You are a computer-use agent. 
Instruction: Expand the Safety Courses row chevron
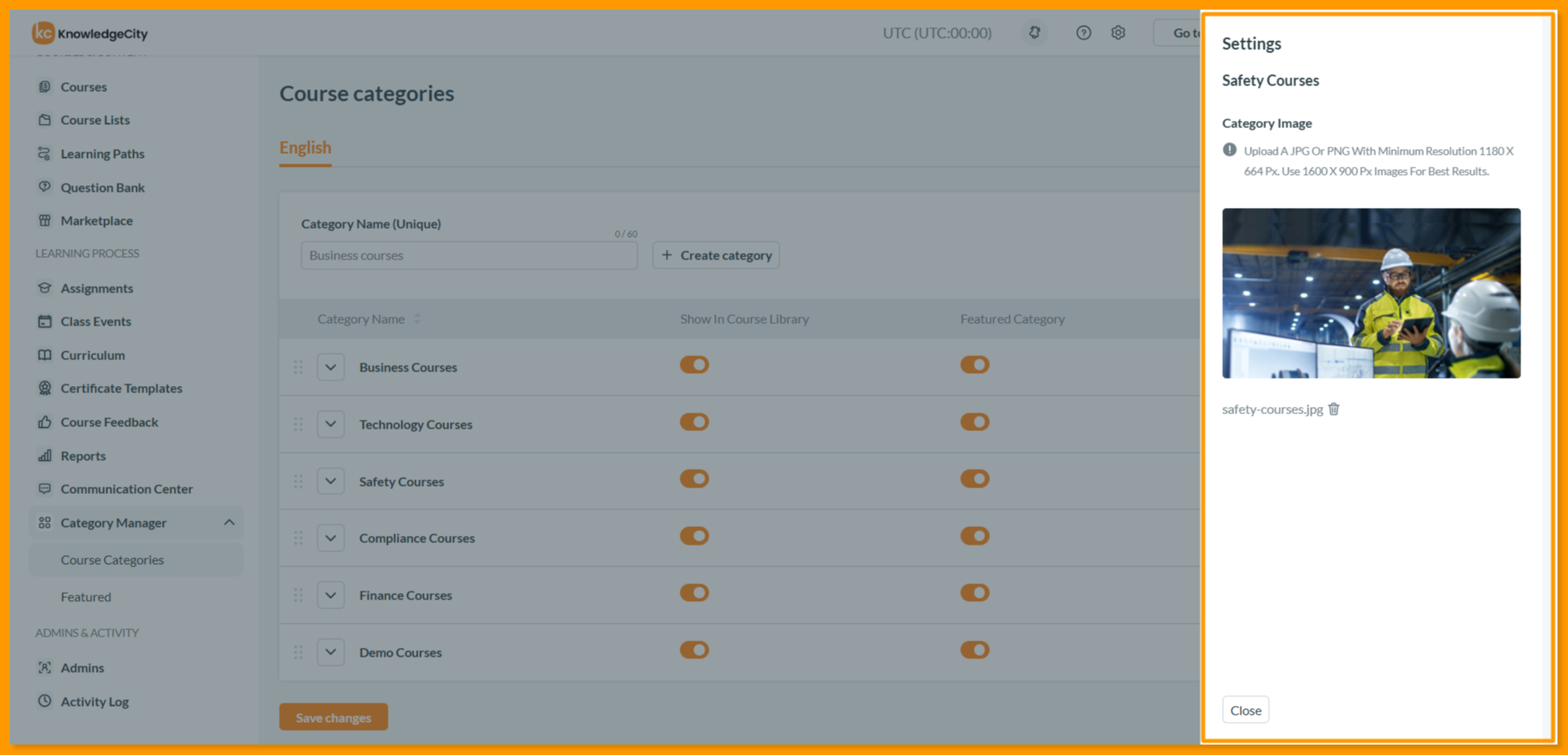pyautogui.click(x=331, y=481)
